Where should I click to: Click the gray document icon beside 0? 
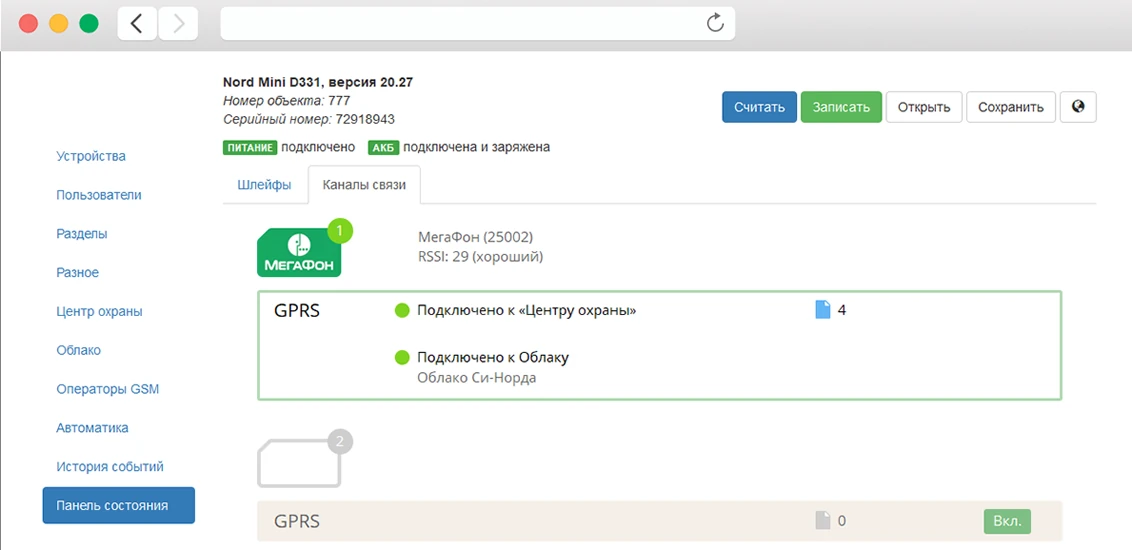point(823,520)
